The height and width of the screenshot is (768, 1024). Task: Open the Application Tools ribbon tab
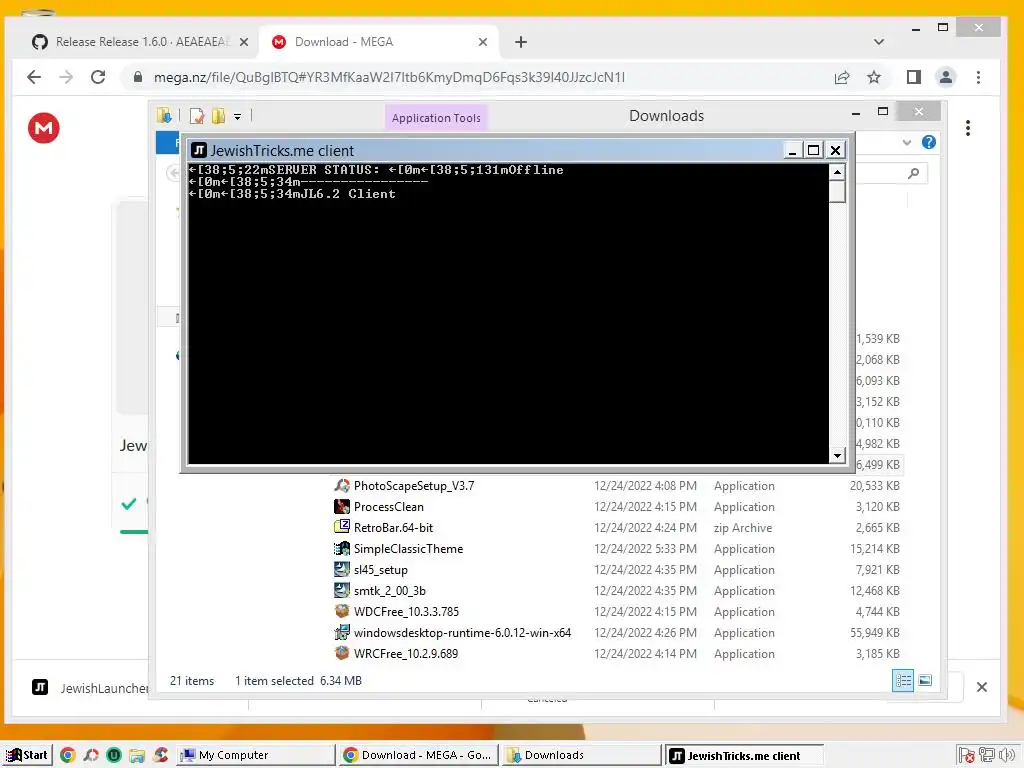[436, 118]
